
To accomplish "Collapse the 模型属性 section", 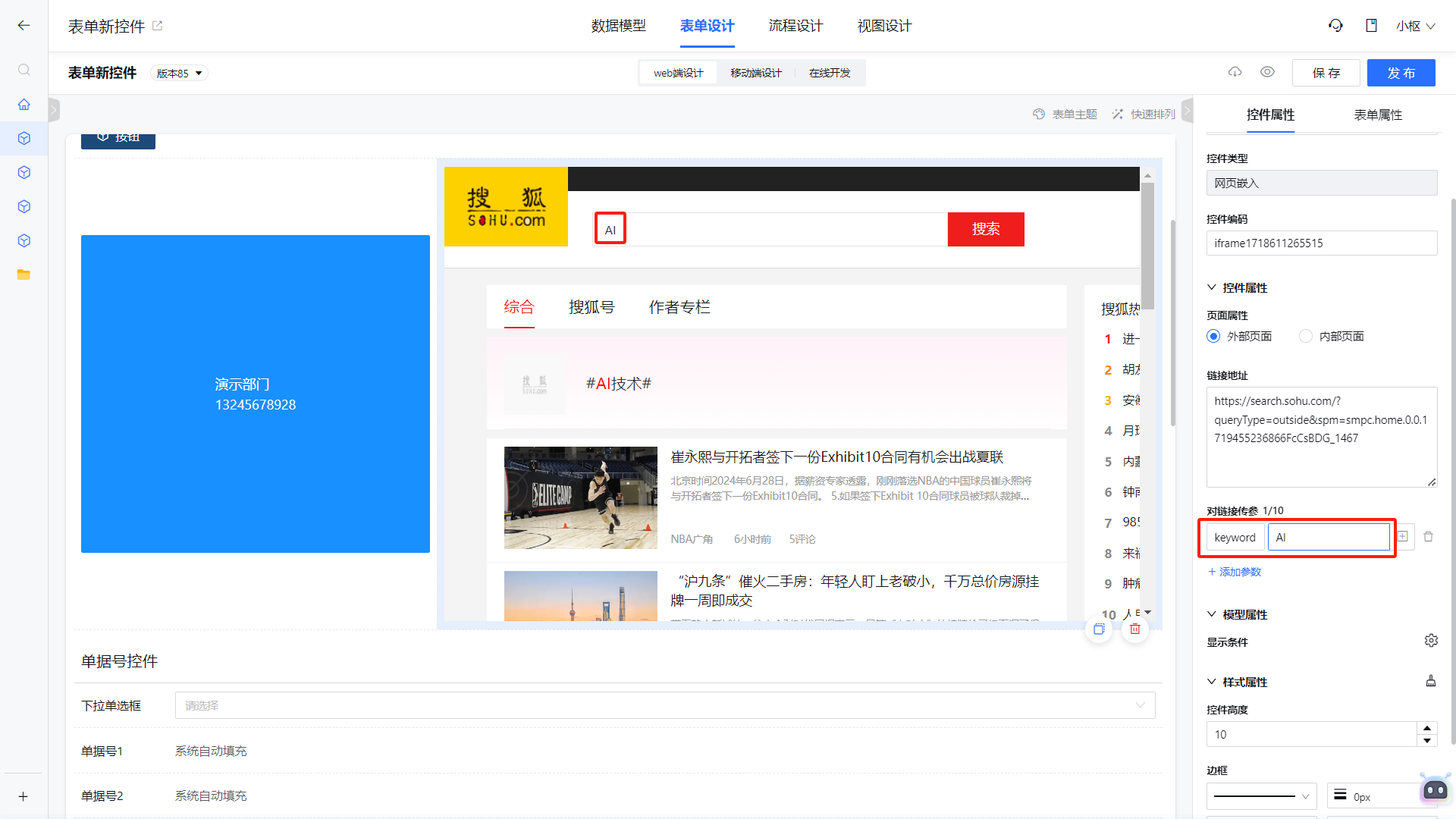I will pyautogui.click(x=1212, y=614).
